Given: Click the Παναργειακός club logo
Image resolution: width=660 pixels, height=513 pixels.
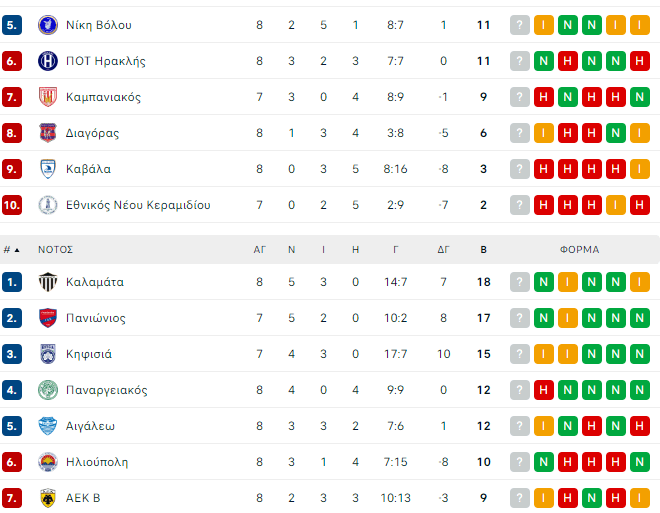Looking at the screenshot, I should 48,390.
